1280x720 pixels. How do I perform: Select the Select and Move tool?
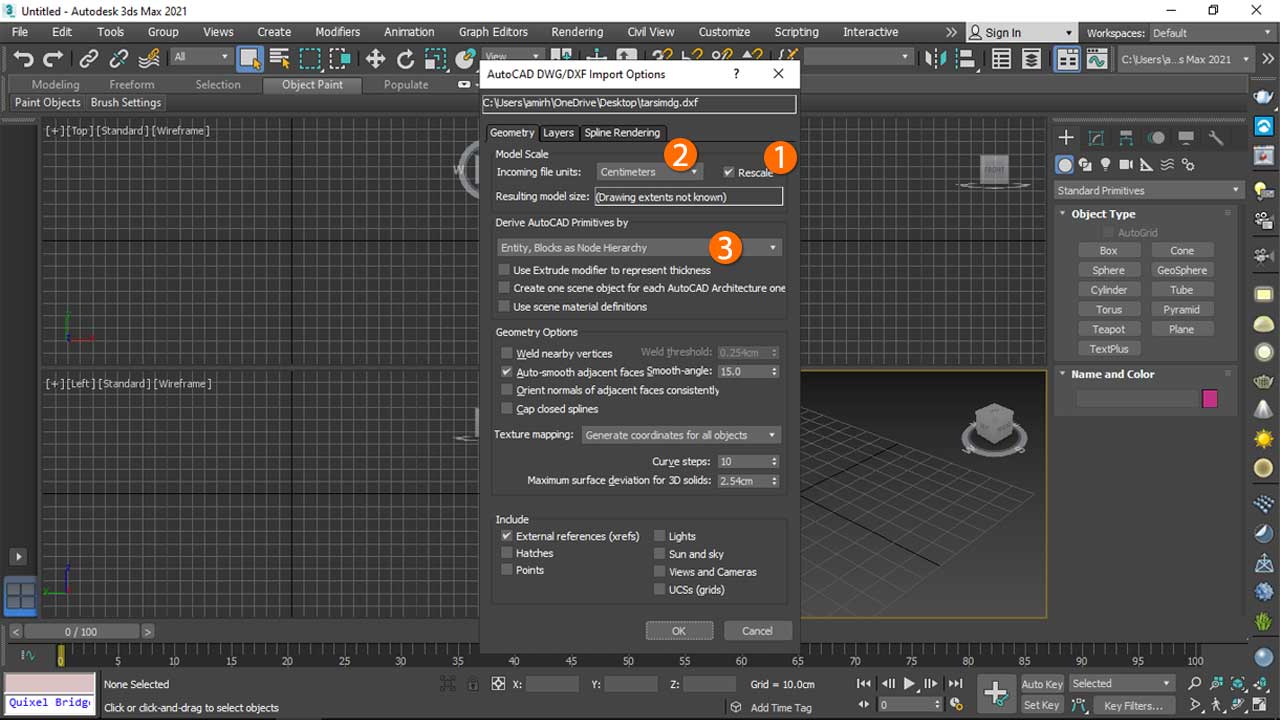click(375, 59)
